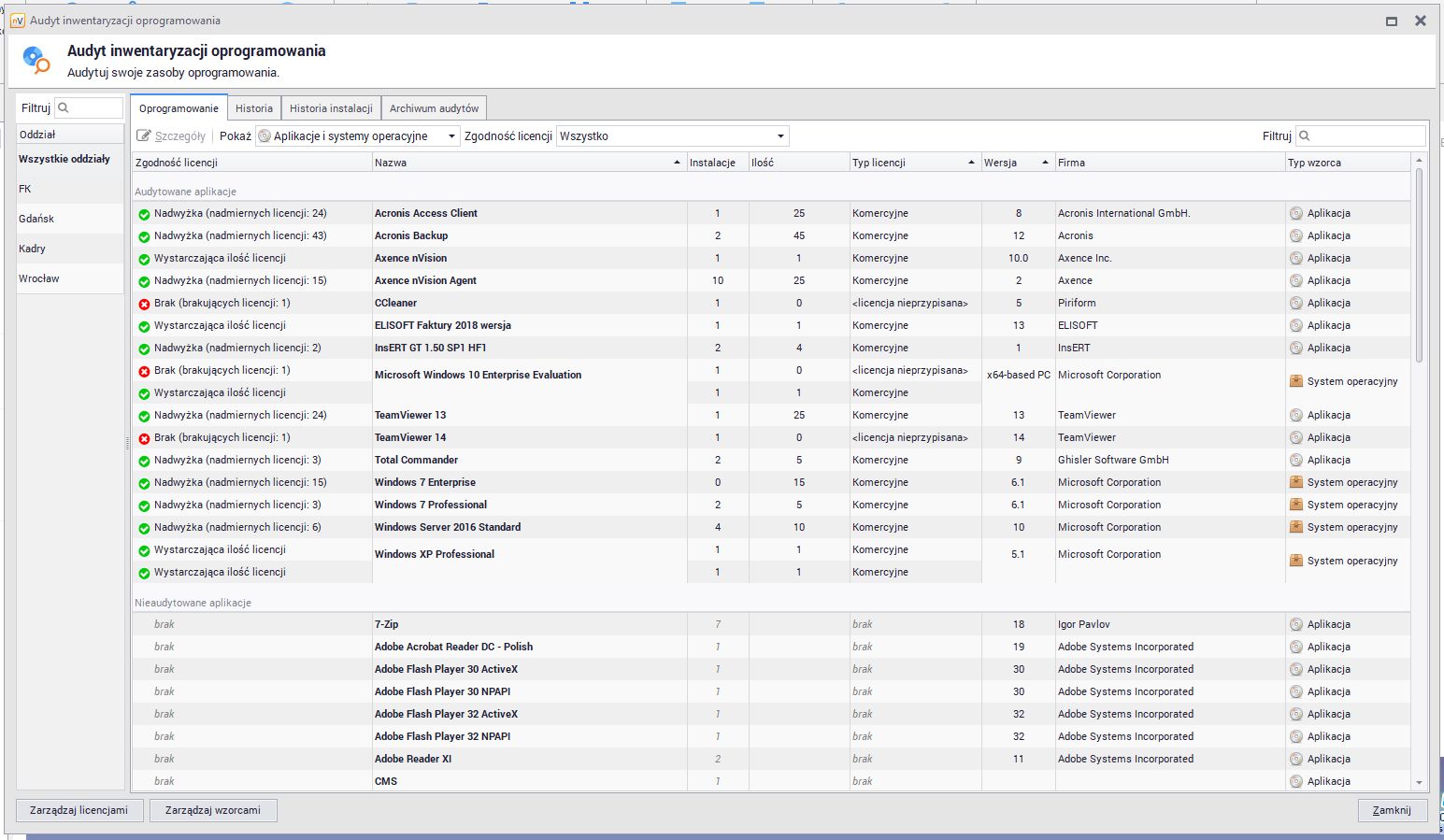Sort by the Typ wzorca column header
The height and width of the screenshot is (840, 1444).
click(1348, 163)
